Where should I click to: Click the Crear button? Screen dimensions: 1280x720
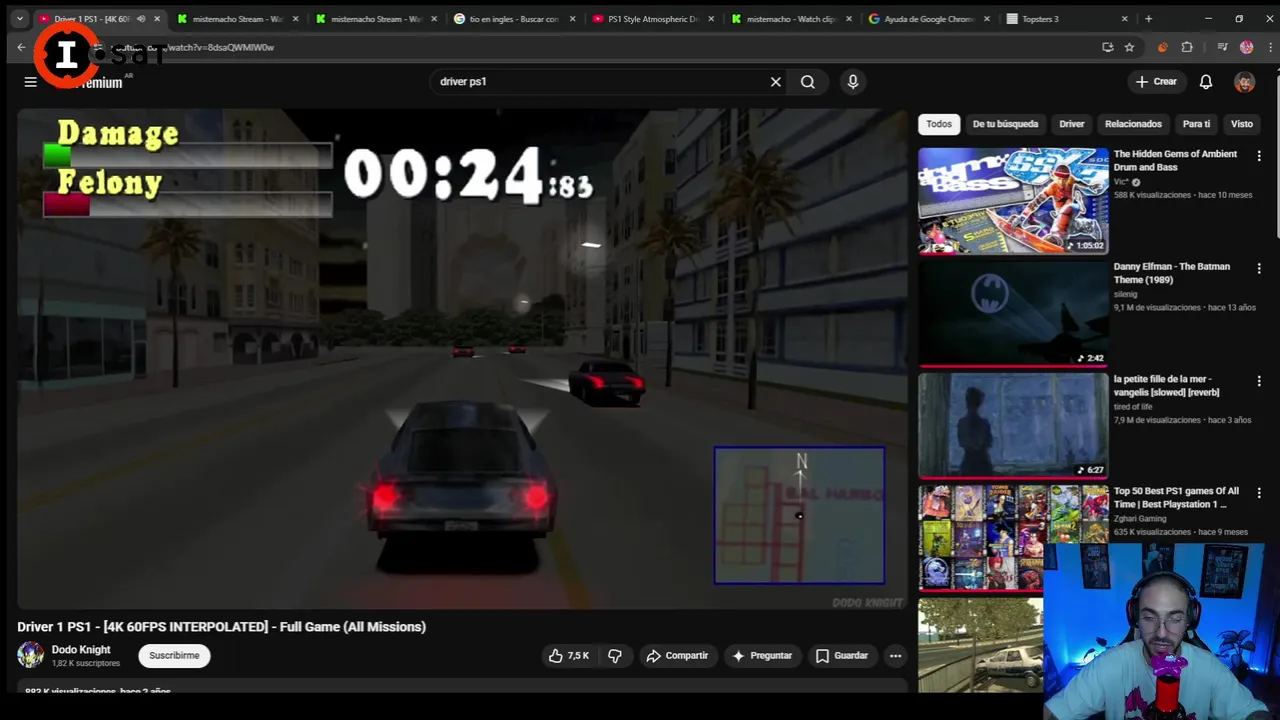1157,82
